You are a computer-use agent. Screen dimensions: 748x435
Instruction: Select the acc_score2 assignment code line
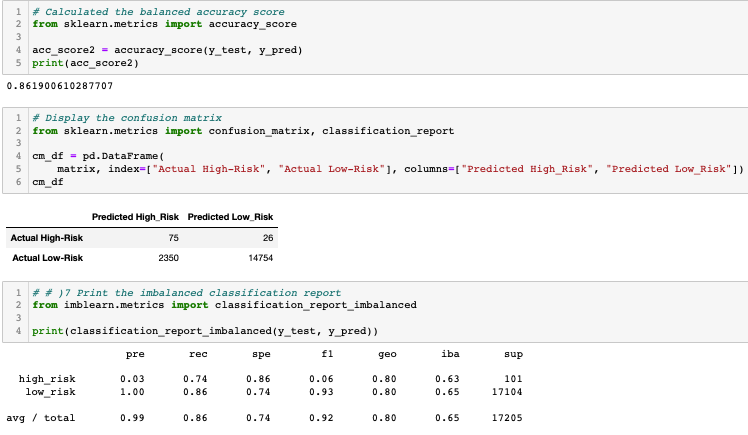(167, 50)
